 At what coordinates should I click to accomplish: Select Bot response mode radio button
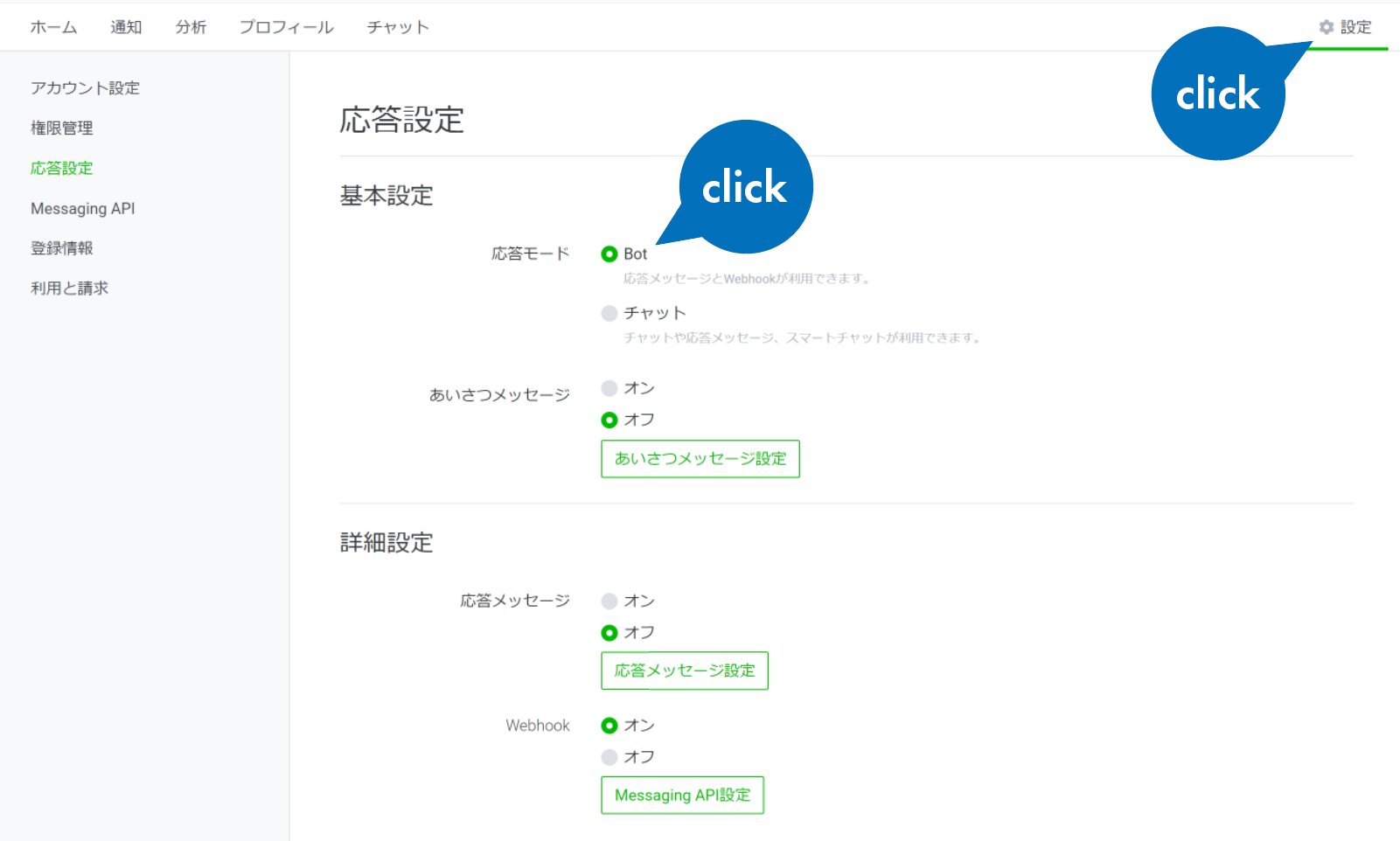pyautogui.click(x=609, y=254)
